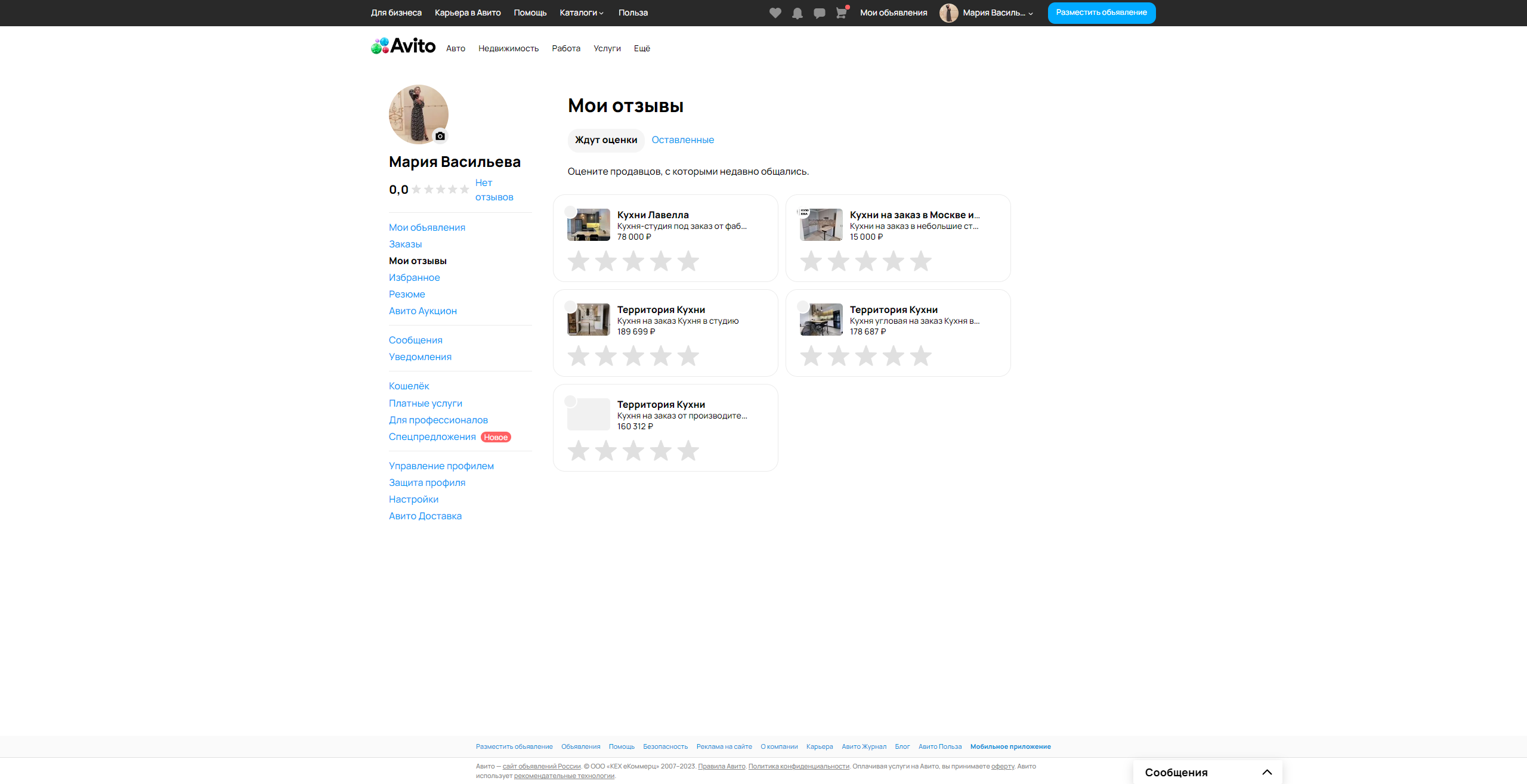The height and width of the screenshot is (784, 1527).
Task: Click Разместить объявление button
Action: coord(1101,13)
